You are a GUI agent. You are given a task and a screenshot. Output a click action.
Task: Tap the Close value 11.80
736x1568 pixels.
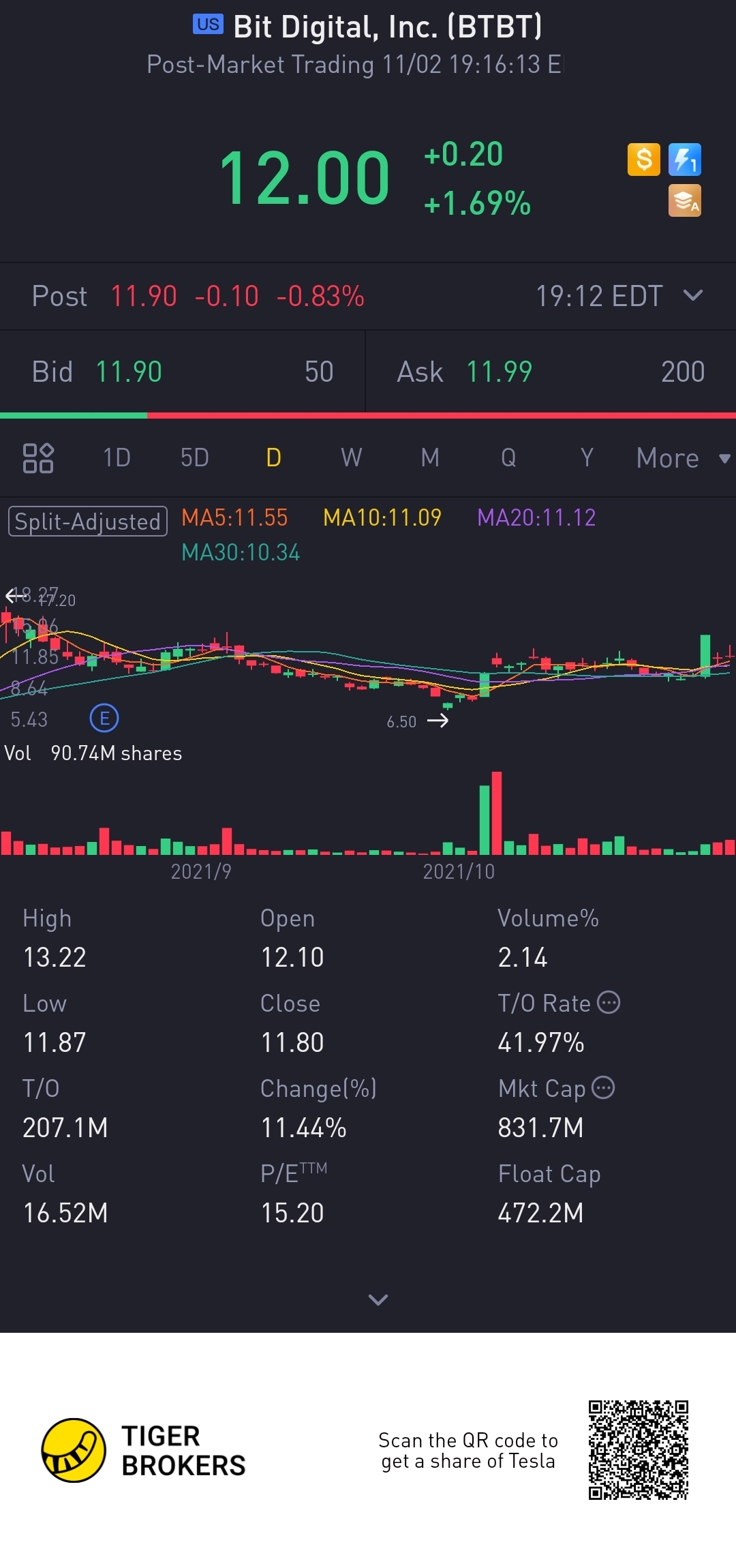(x=292, y=1042)
